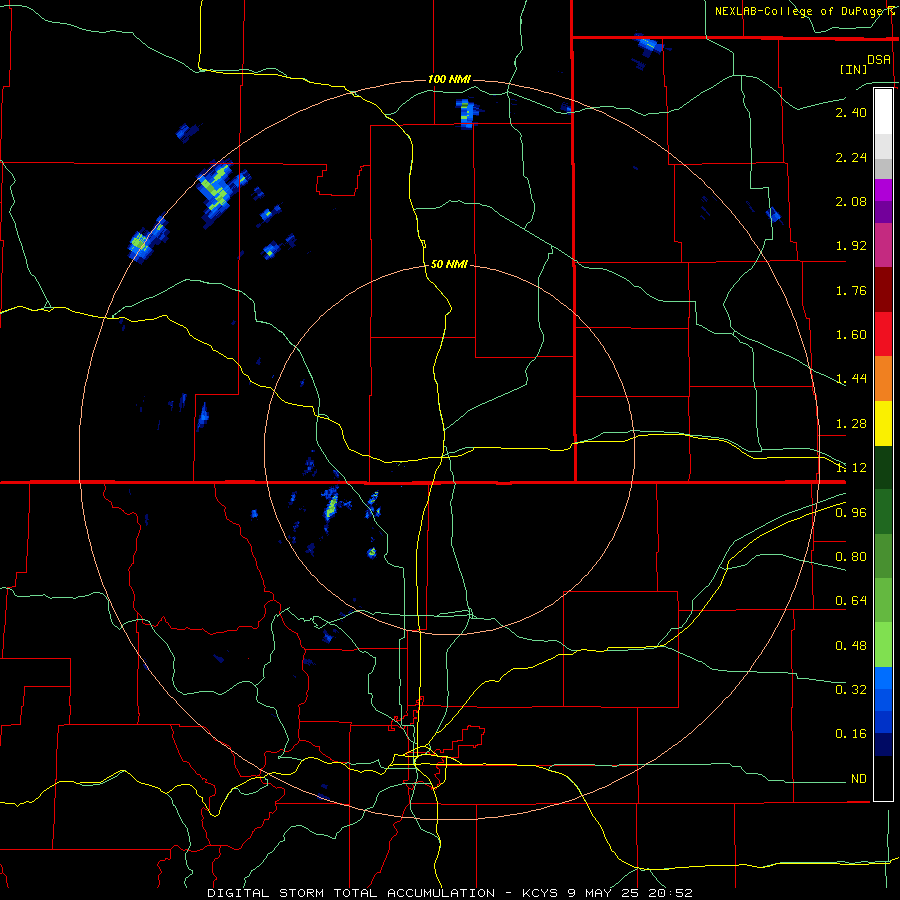Select the 1.28 legend value
The height and width of the screenshot is (900, 900).
coord(851,424)
